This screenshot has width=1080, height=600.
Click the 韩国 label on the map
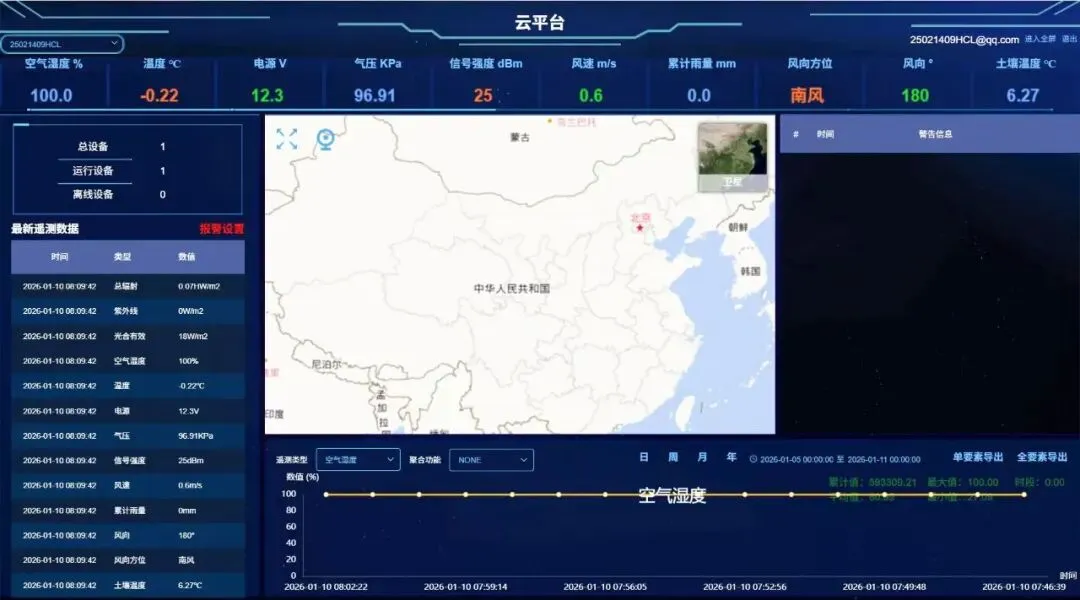(750, 271)
